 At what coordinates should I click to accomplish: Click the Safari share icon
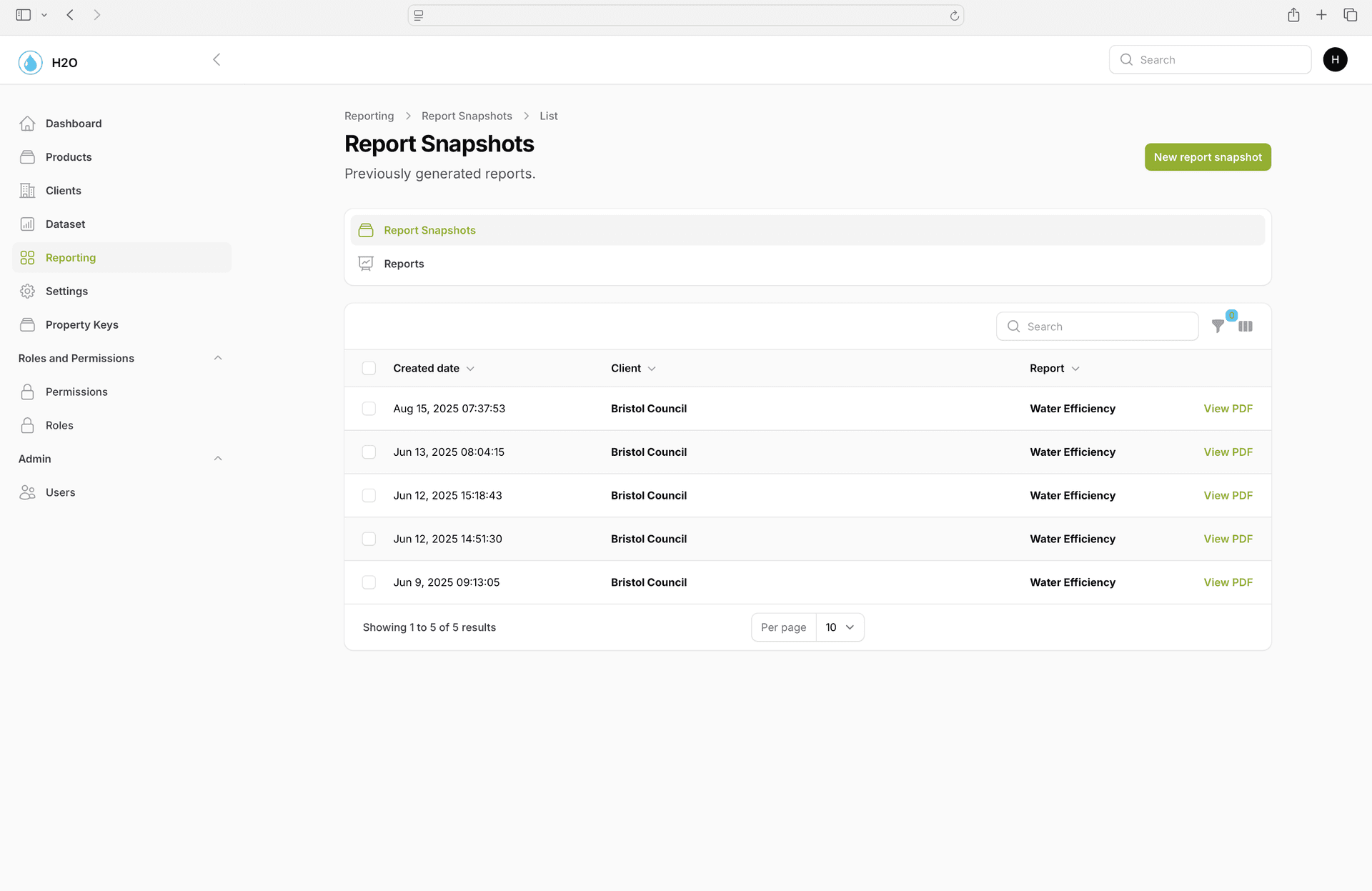pyautogui.click(x=1293, y=15)
